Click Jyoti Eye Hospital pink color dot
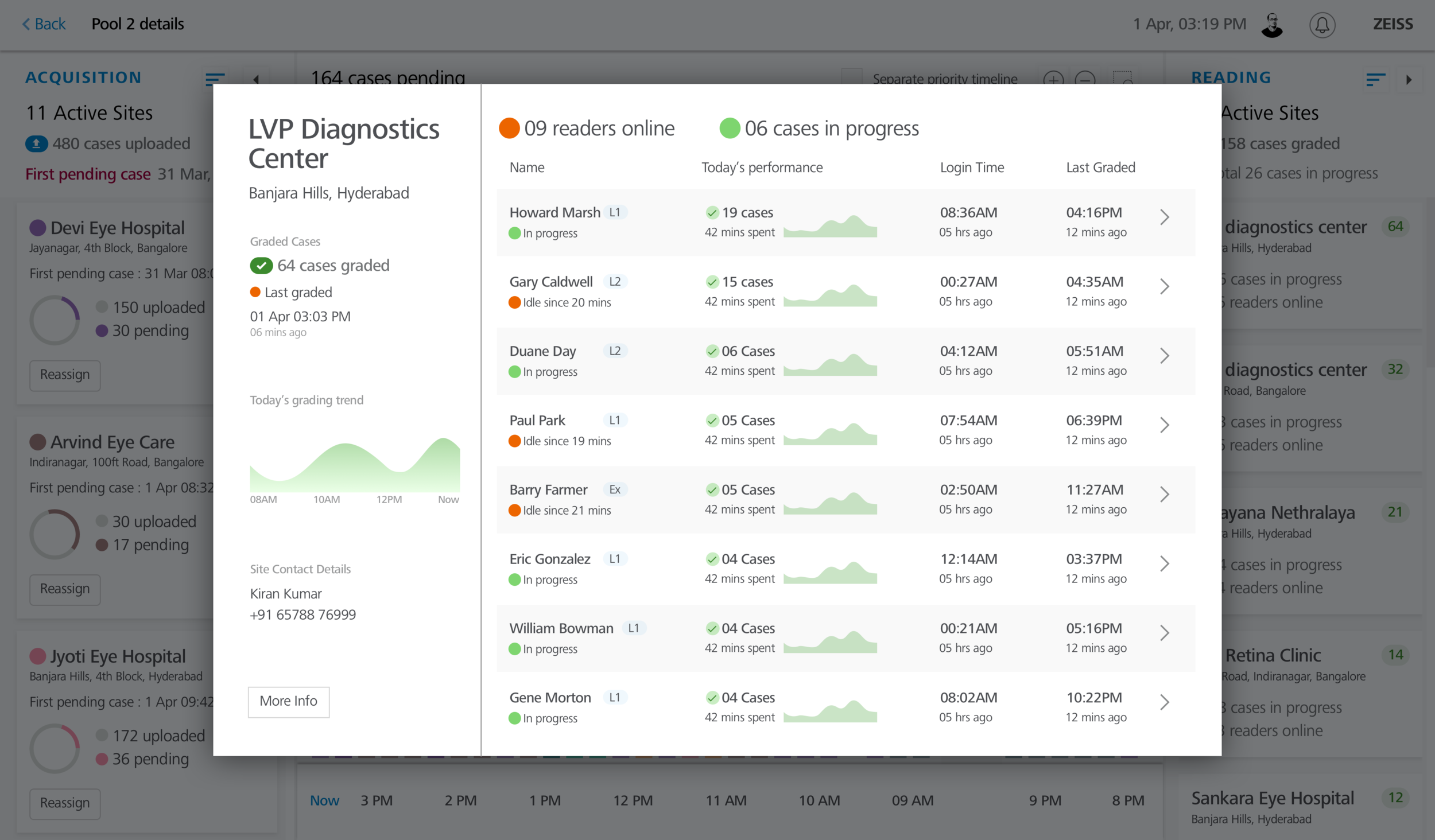This screenshot has width=1435, height=840. pos(38,656)
